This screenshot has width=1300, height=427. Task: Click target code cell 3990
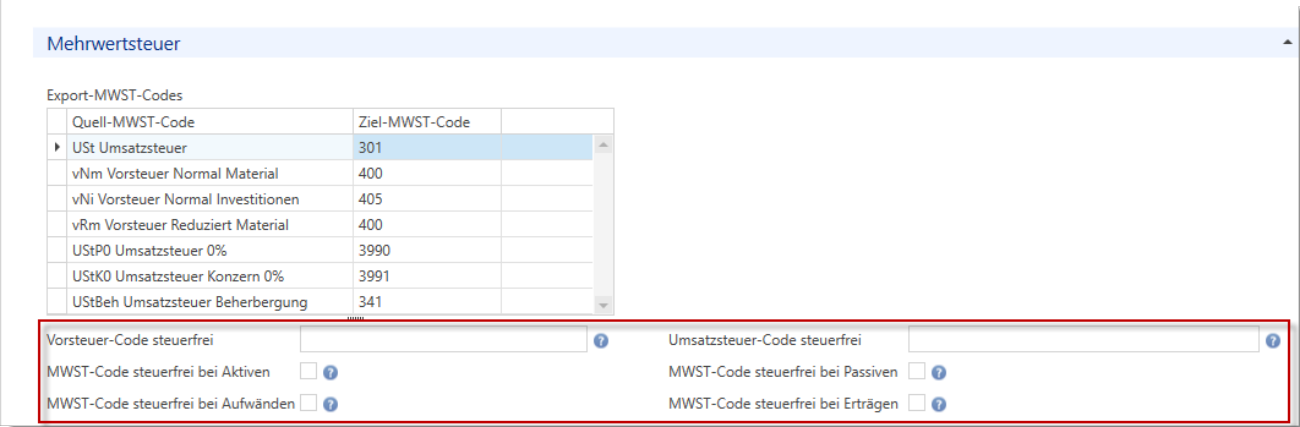(x=427, y=251)
